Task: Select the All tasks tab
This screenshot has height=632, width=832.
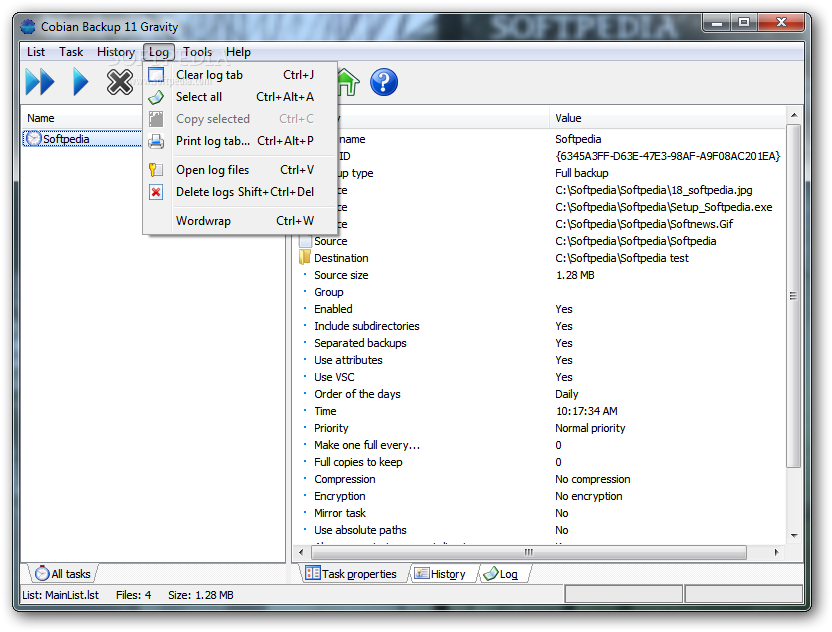Action: (x=63, y=574)
